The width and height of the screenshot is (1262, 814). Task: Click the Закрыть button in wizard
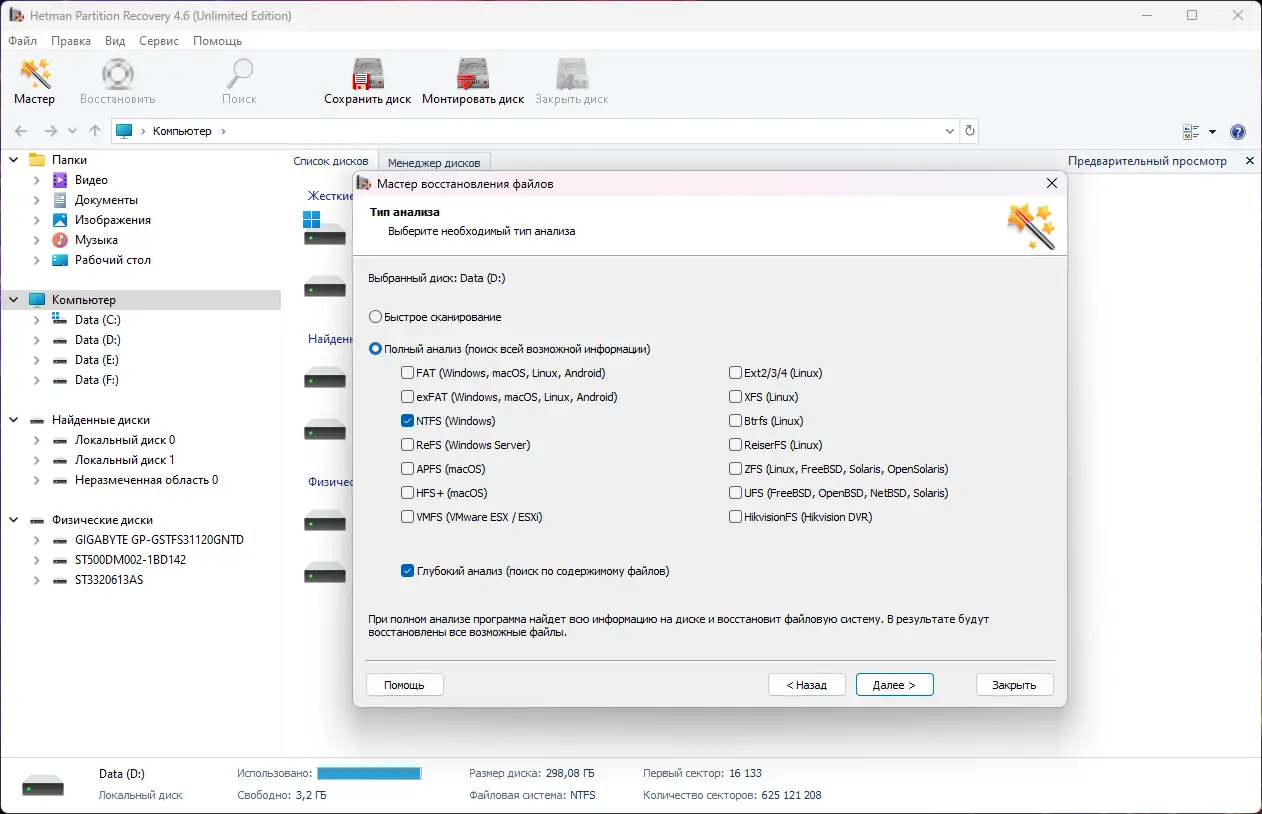point(1014,685)
